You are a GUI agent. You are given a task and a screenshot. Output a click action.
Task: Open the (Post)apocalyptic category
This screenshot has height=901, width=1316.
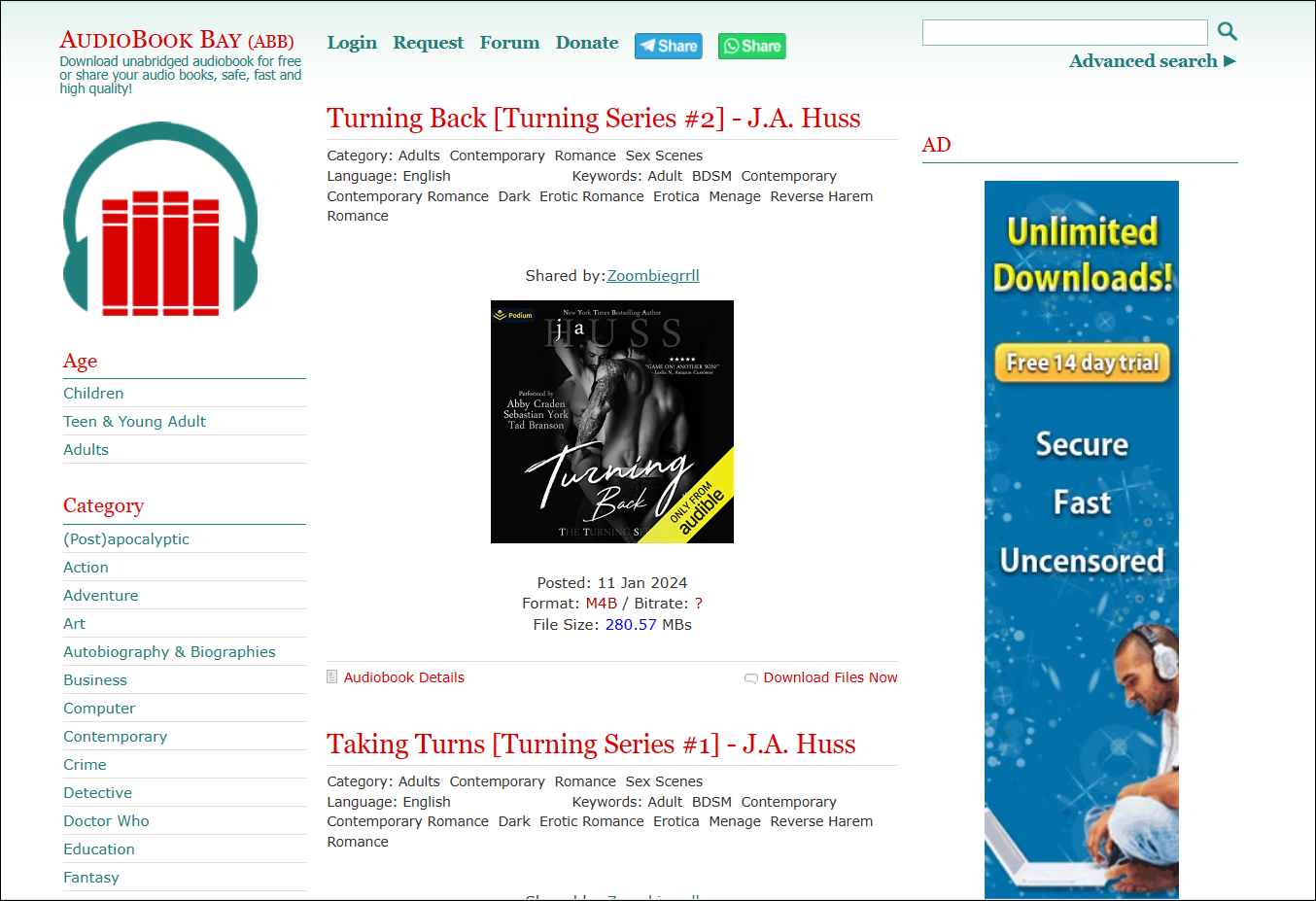126,539
